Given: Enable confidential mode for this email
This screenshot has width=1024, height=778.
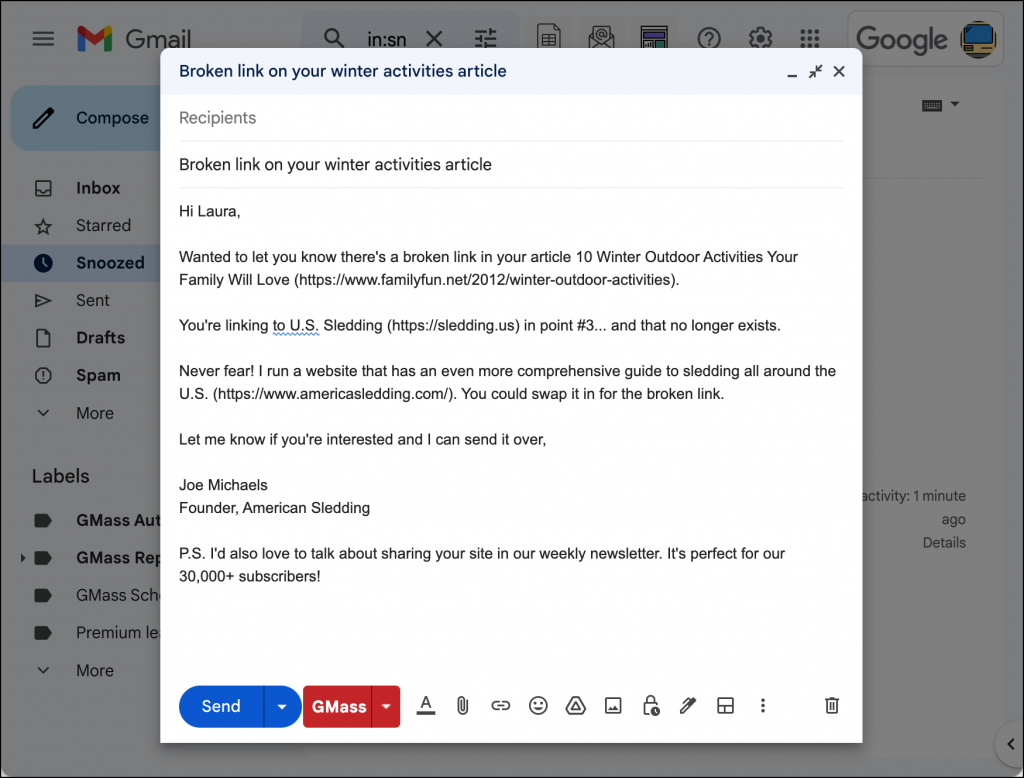Looking at the screenshot, I should click(650, 706).
